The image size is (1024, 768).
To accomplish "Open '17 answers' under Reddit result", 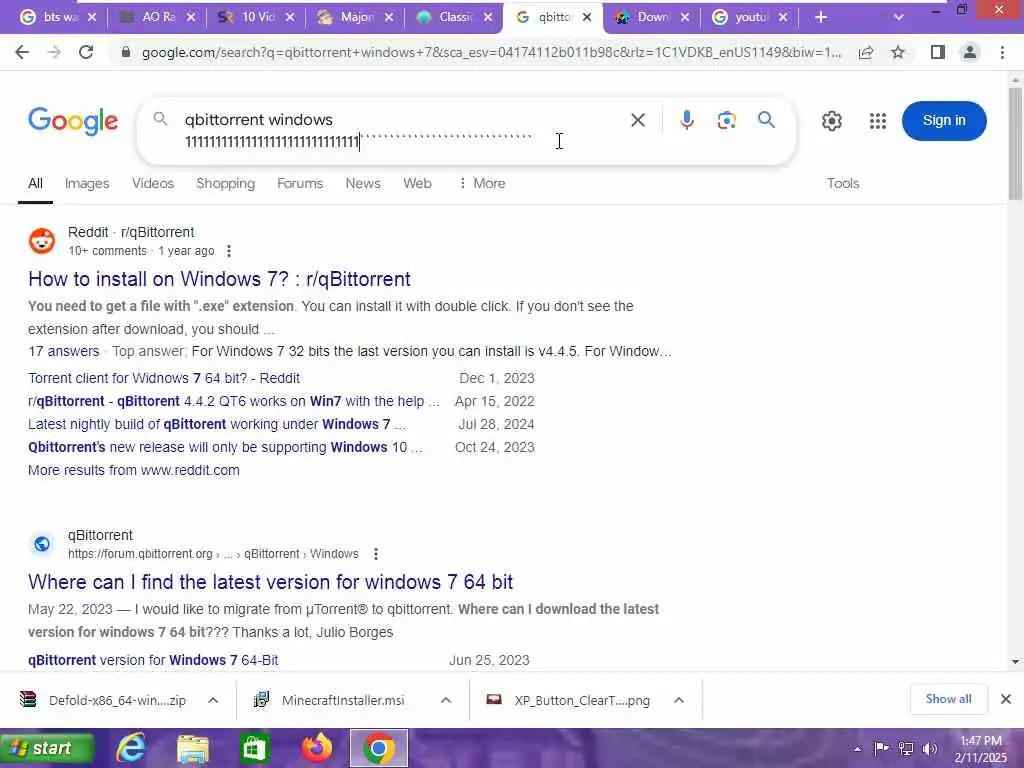I will click(63, 351).
